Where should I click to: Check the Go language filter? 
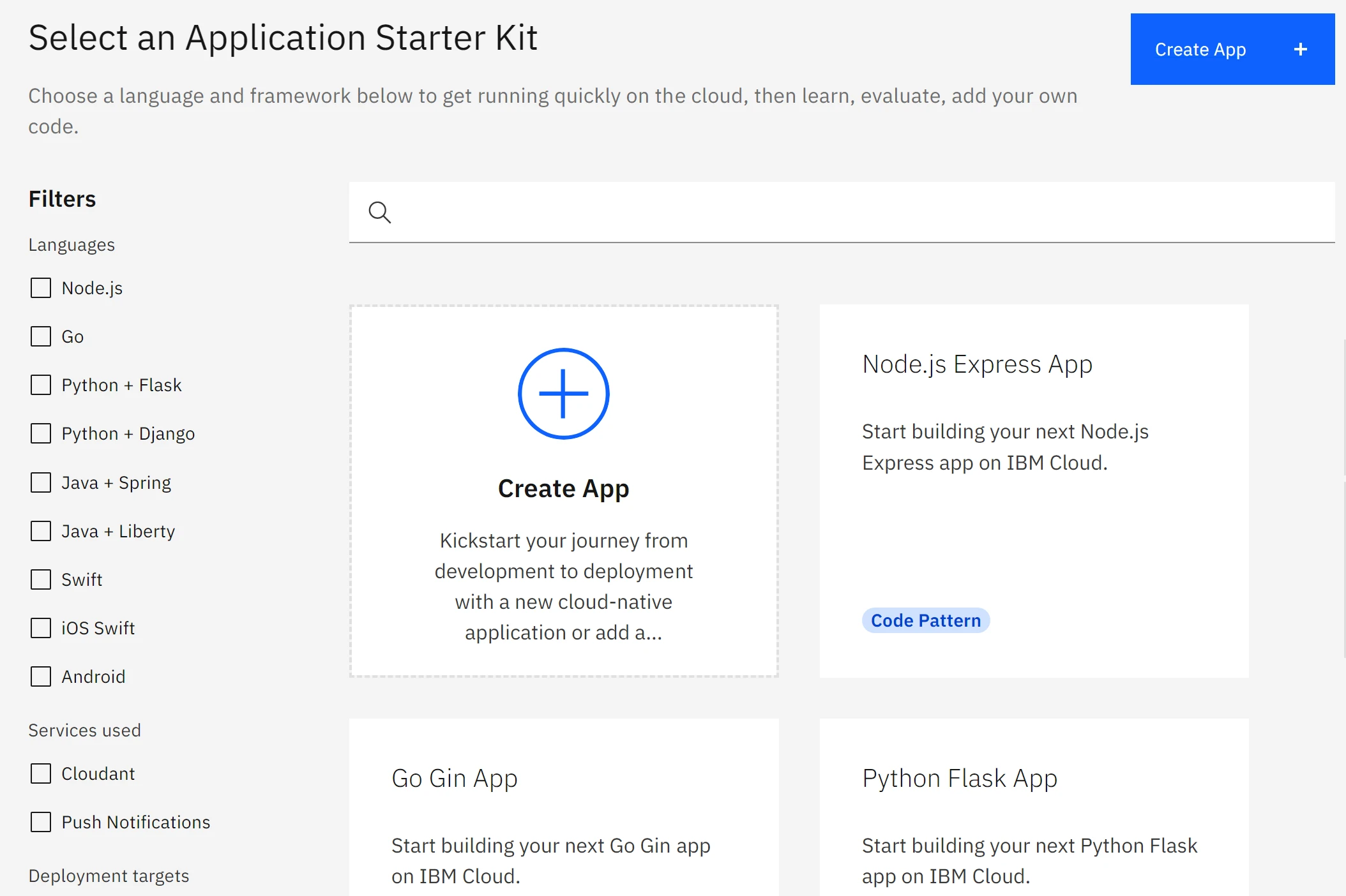(41, 336)
